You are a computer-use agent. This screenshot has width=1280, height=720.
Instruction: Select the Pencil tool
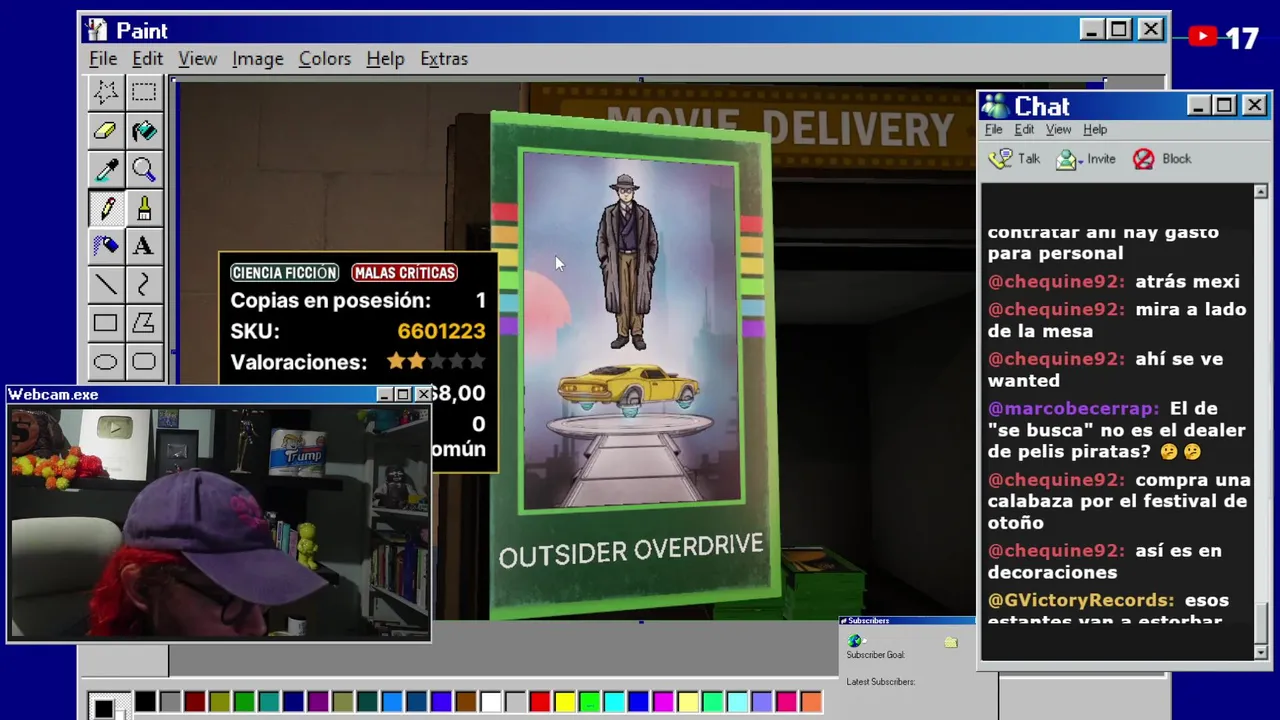point(105,208)
